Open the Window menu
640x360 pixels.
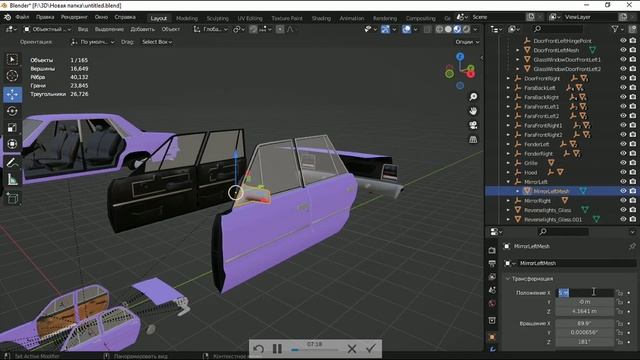click(101, 17)
